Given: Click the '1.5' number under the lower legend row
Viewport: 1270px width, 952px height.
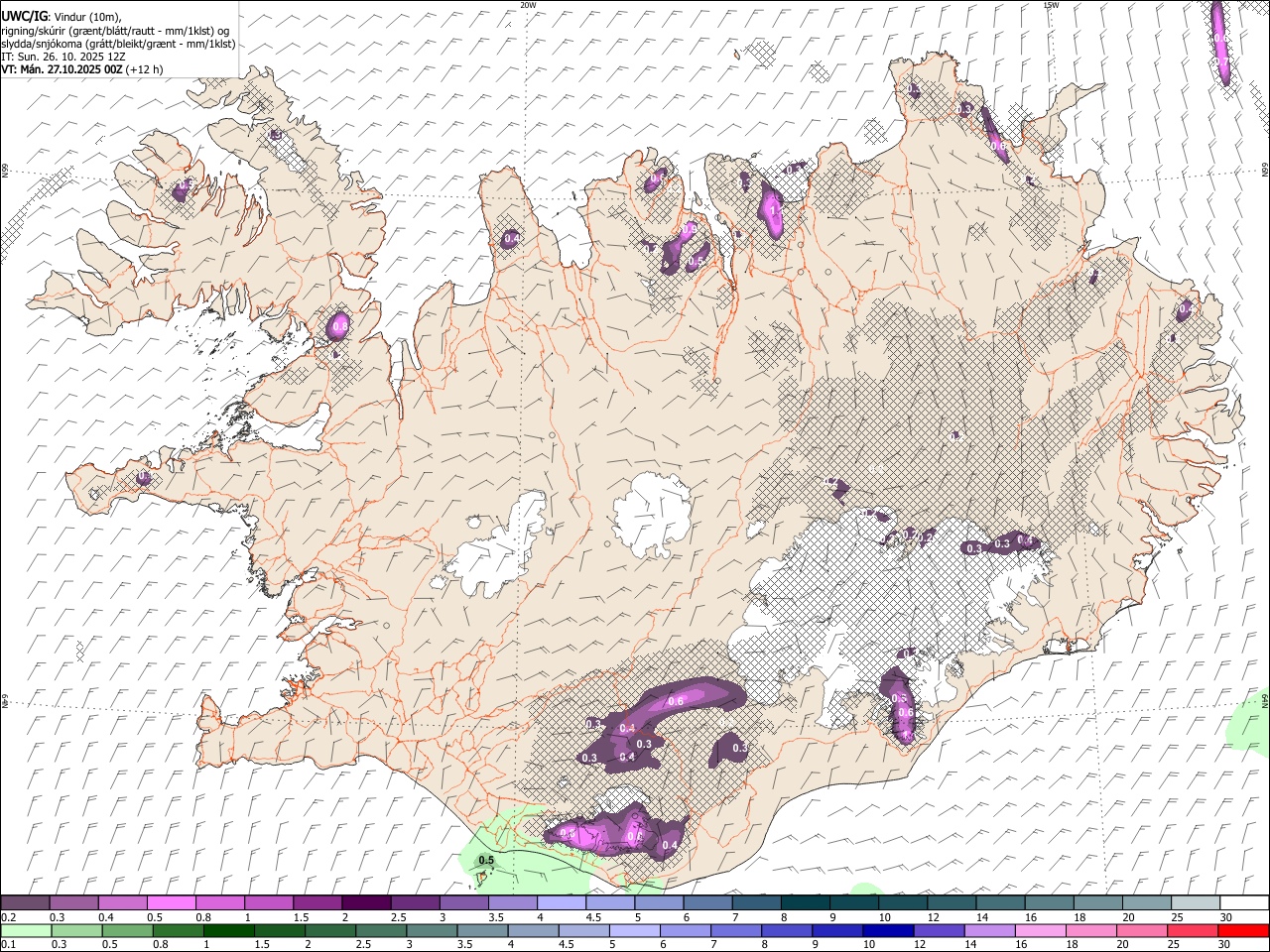Looking at the screenshot, I should tap(262, 945).
